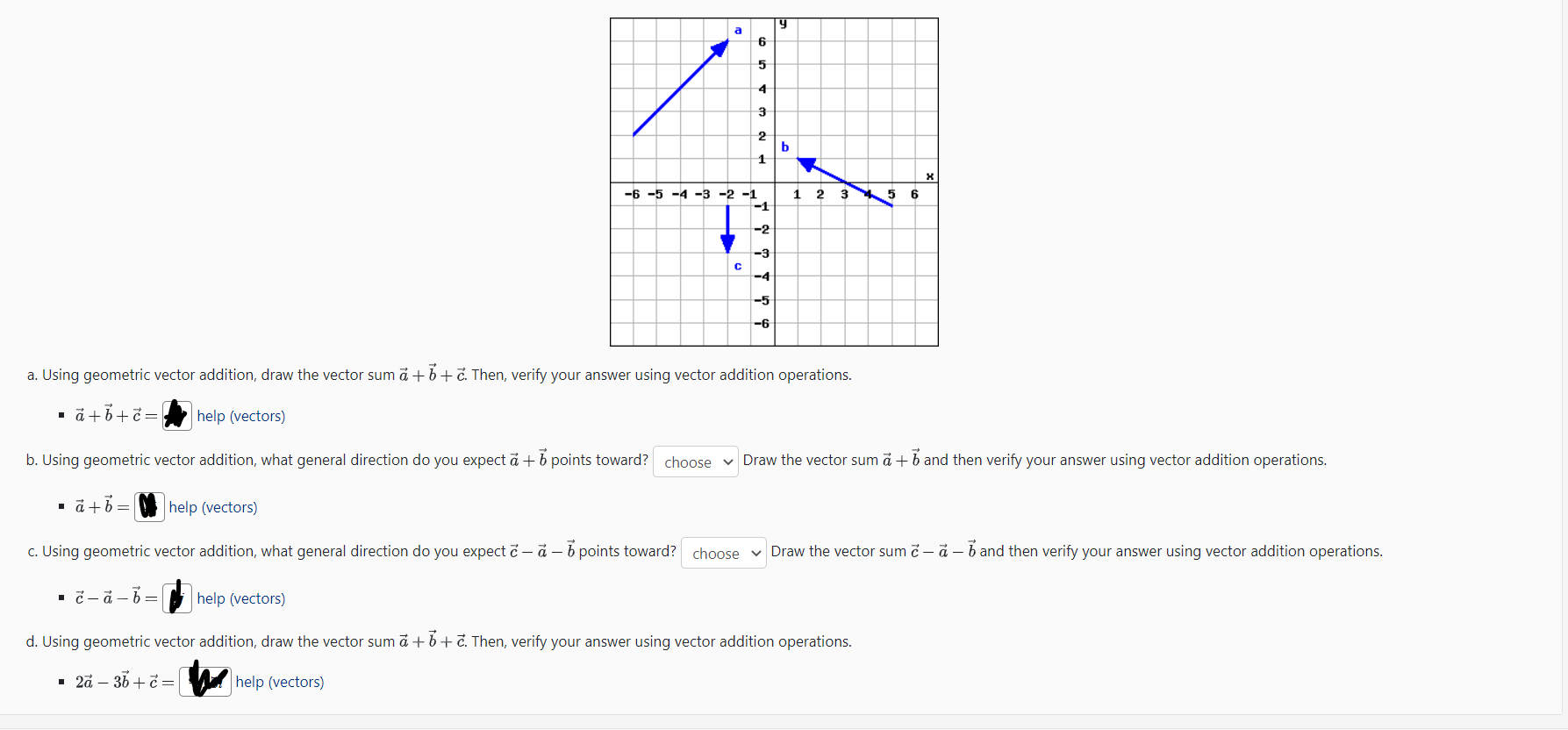Click the a+b answer input box
Image resolution: width=1568 pixels, height=730 pixels.
pos(149,507)
